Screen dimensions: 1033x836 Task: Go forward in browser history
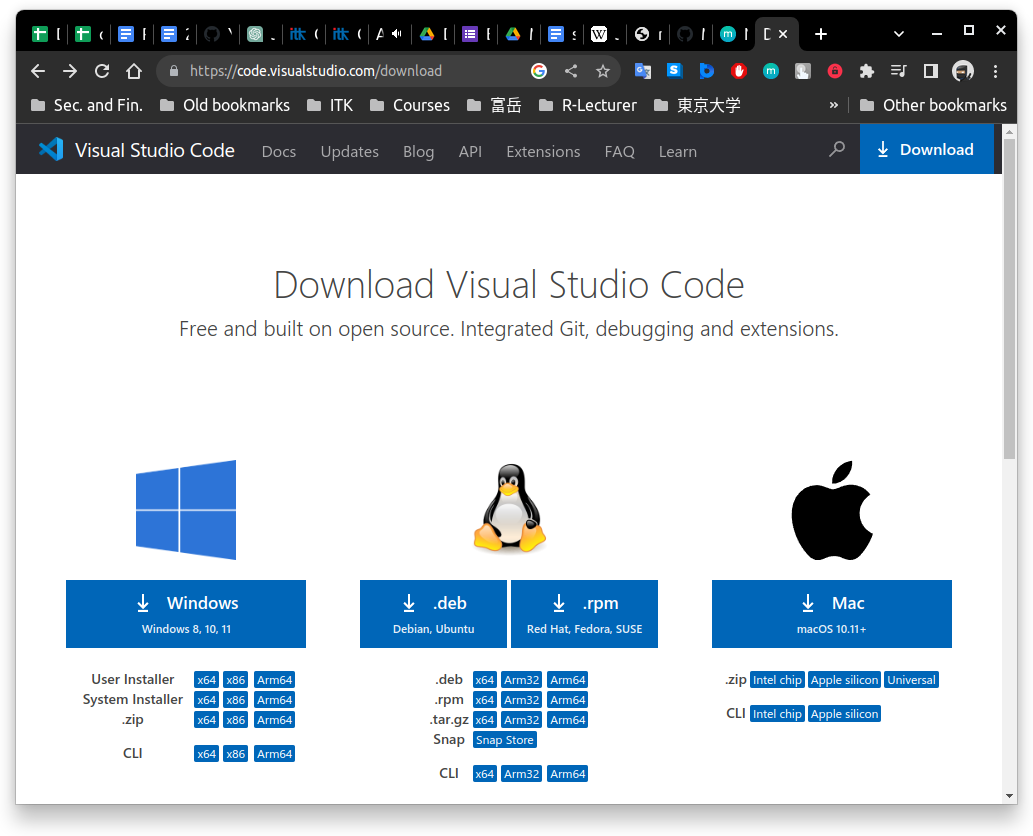(70, 71)
